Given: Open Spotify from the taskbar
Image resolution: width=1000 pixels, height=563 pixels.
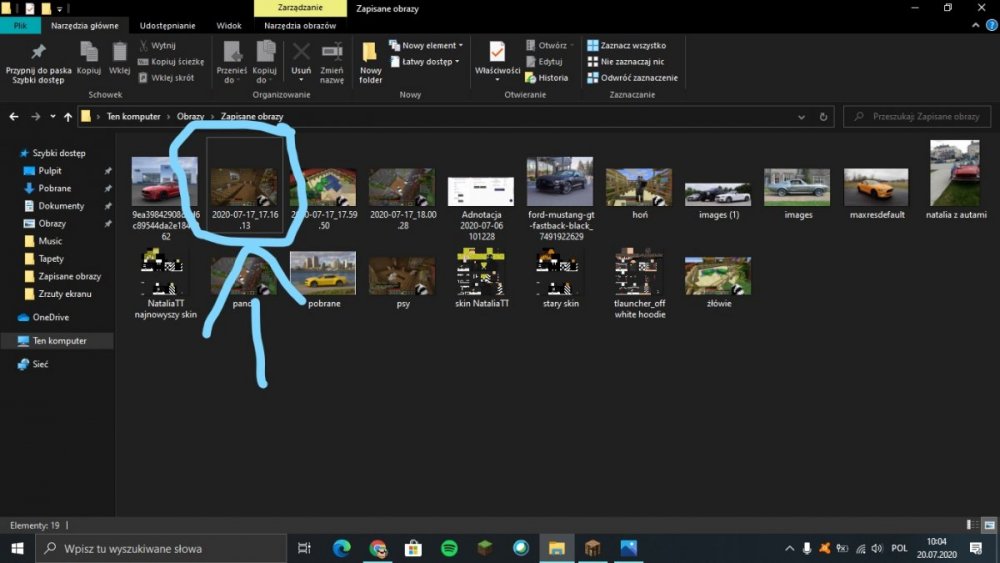Looking at the screenshot, I should point(449,548).
